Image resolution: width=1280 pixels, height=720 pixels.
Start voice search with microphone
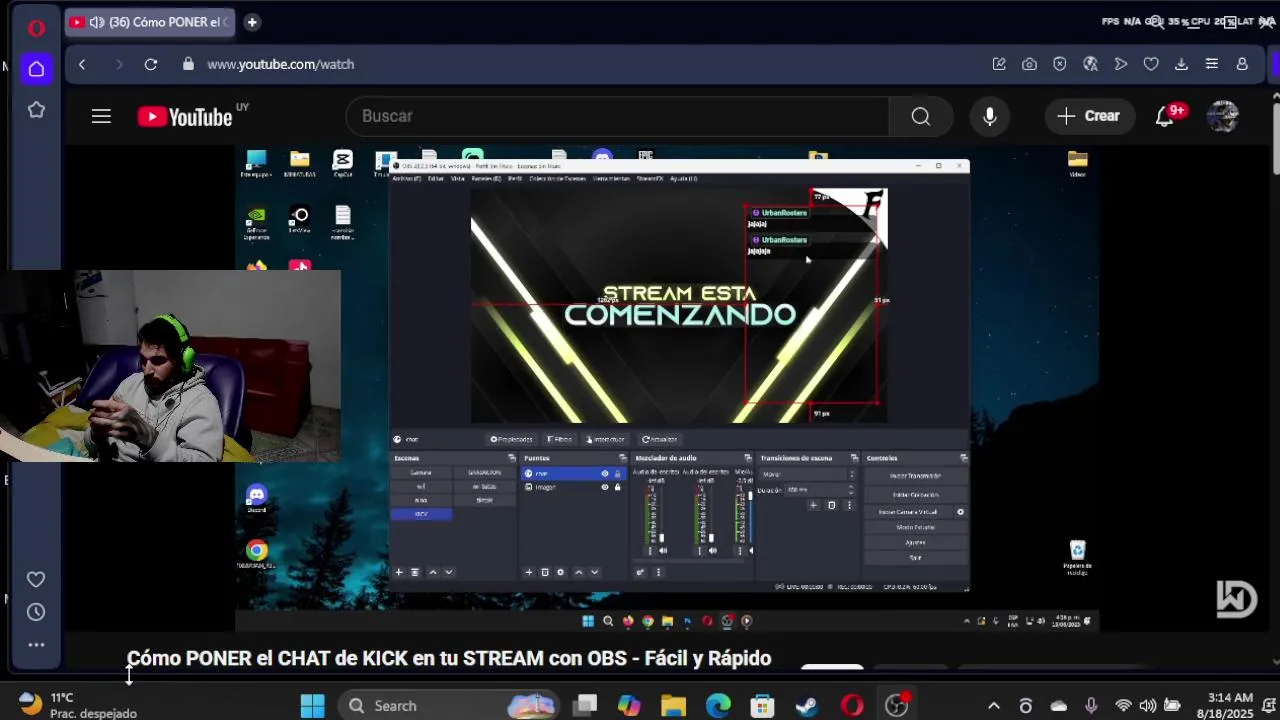pyautogui.click(x=989, y=116)
